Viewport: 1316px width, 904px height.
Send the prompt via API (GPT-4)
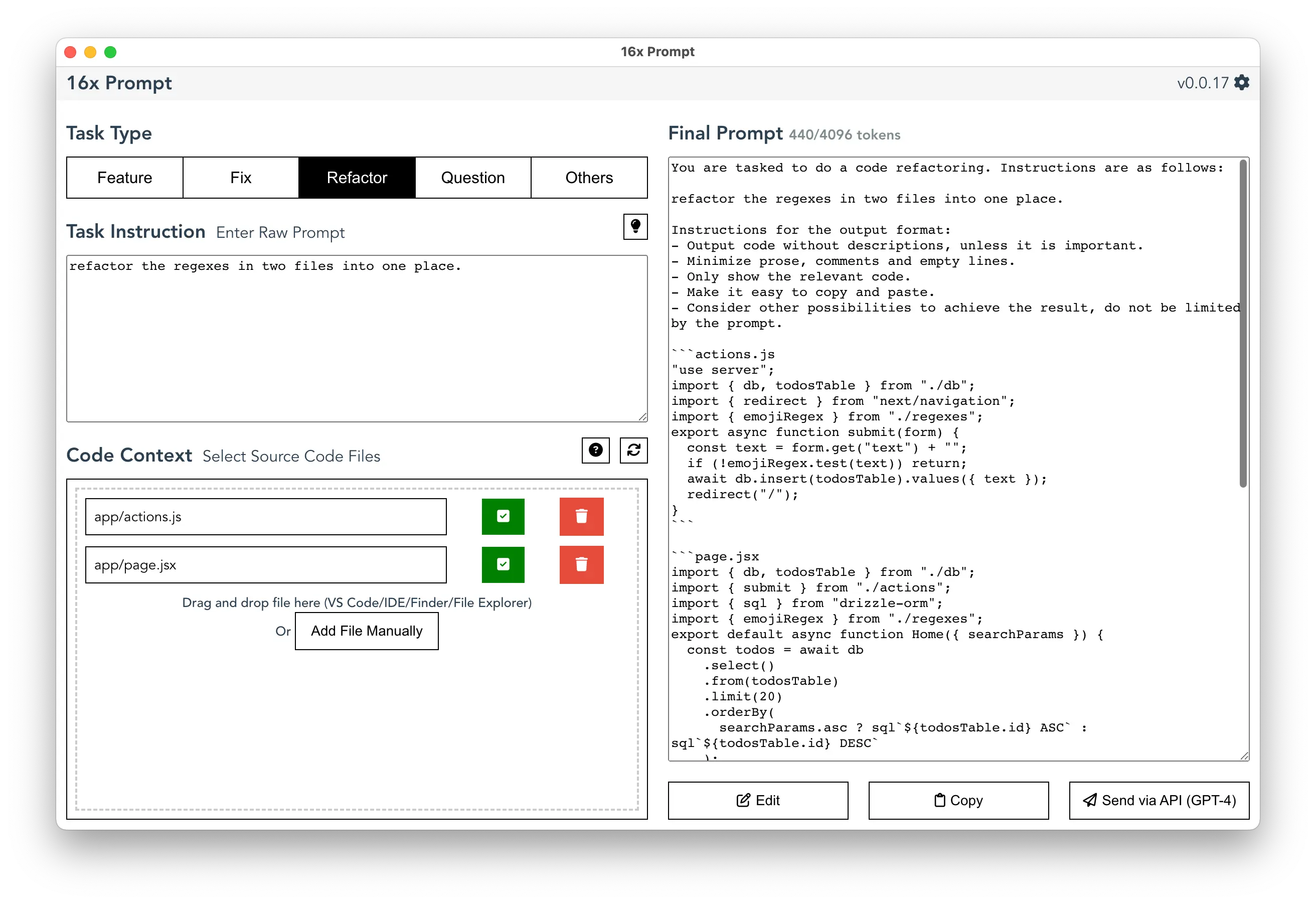(x=1159, y=800)
